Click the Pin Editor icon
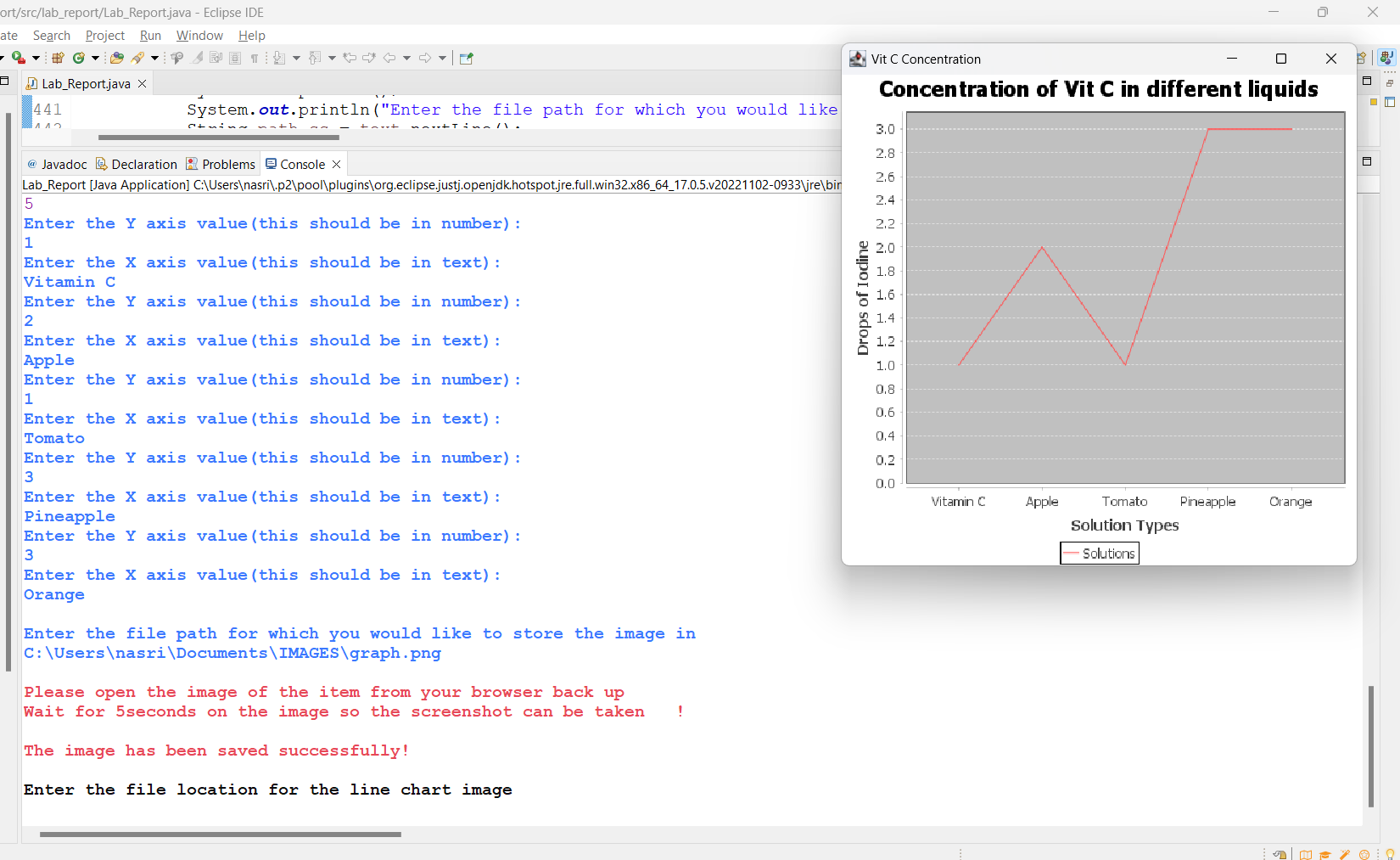 [x=466, y=58]
